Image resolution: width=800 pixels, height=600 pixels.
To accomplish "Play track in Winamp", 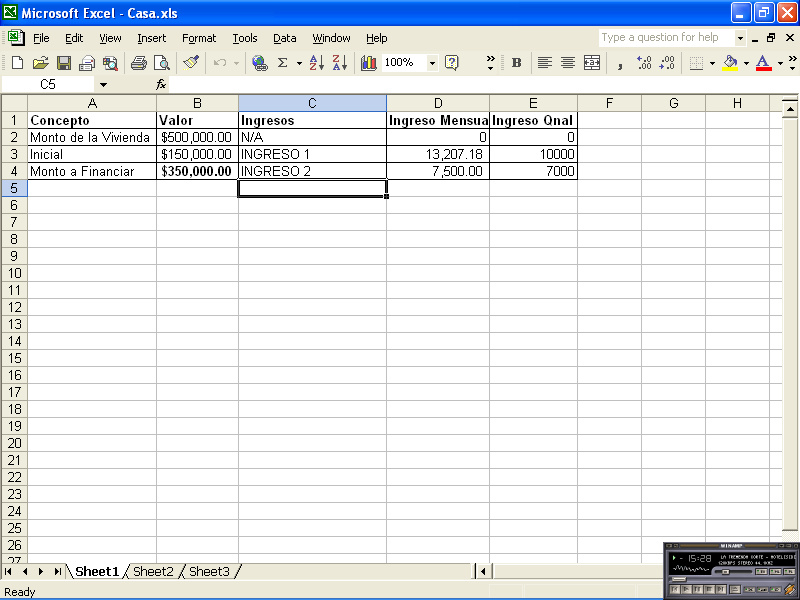I will (x=686, y=589).
